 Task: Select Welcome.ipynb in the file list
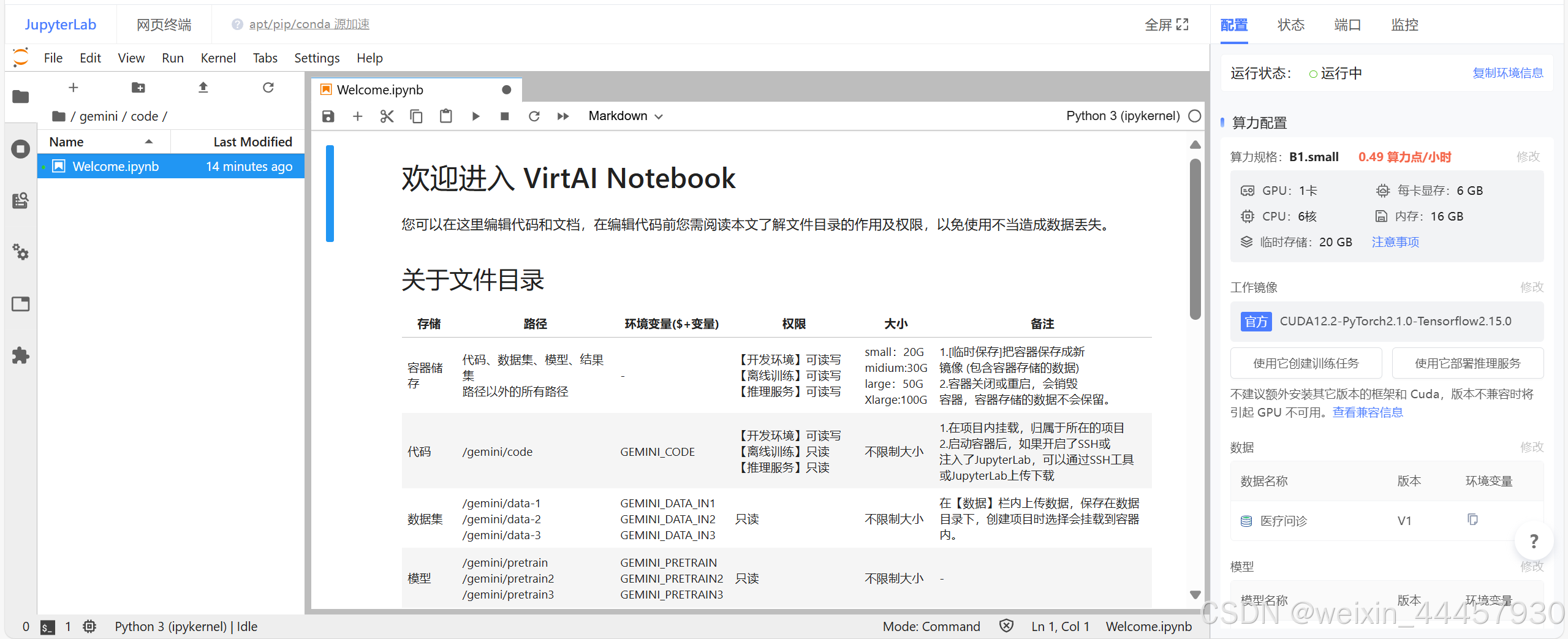(171, 167)
